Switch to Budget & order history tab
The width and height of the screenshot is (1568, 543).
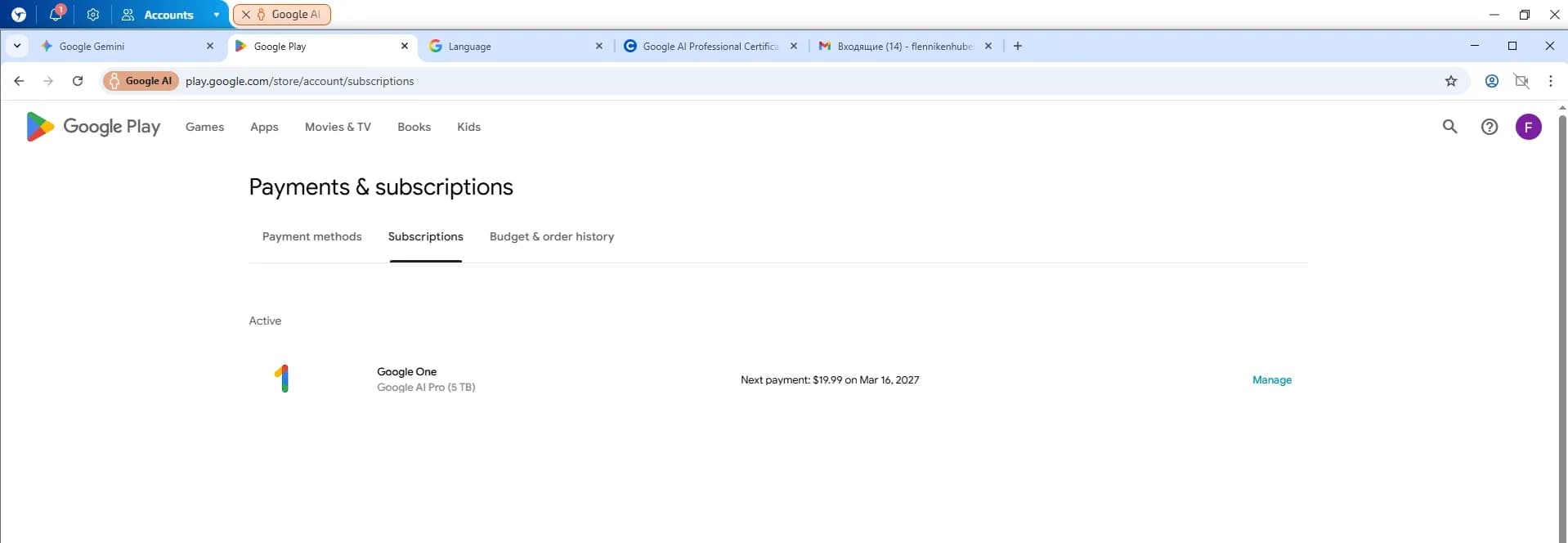551,236
